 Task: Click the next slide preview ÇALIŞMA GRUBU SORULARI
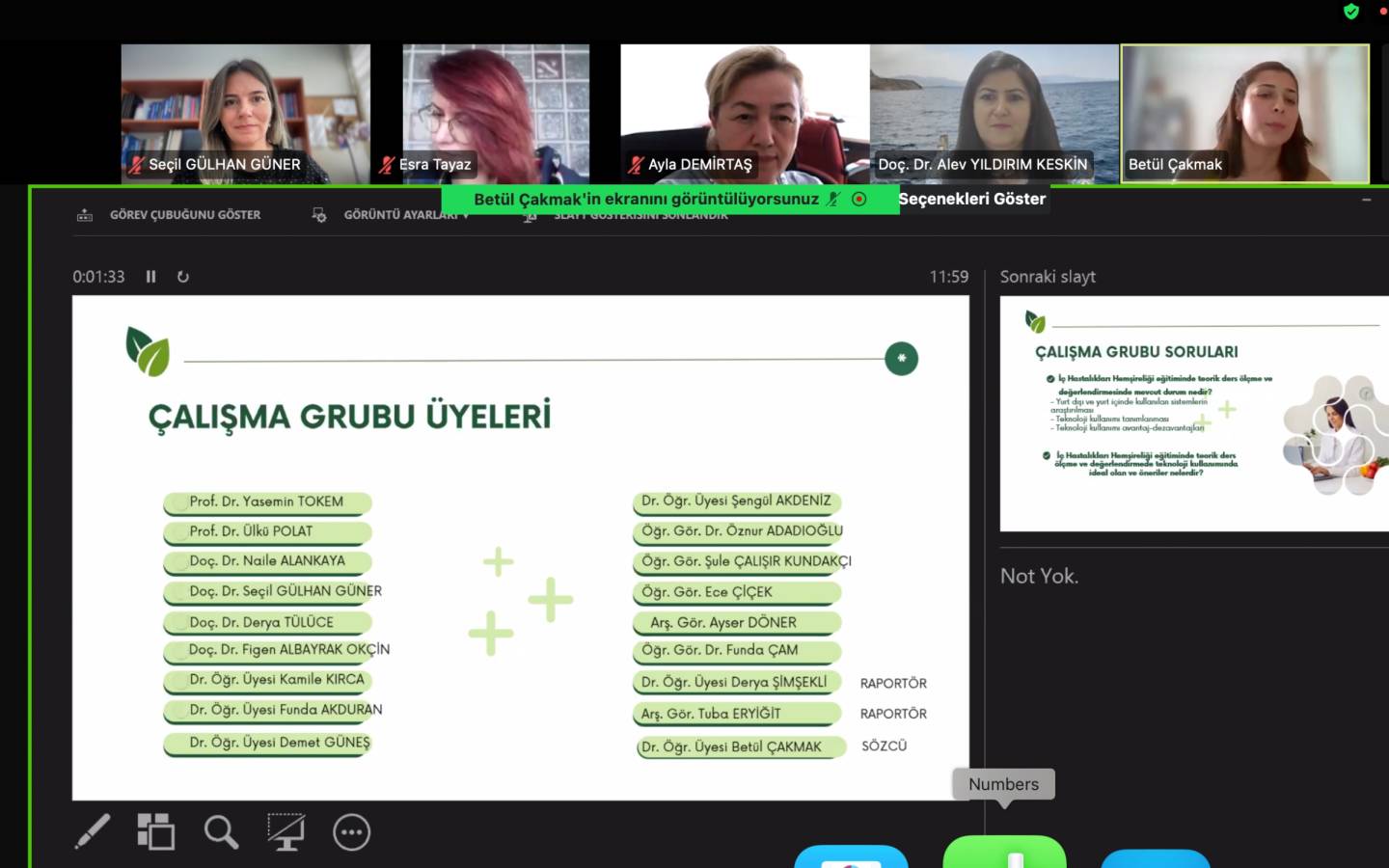(1194, 414)
